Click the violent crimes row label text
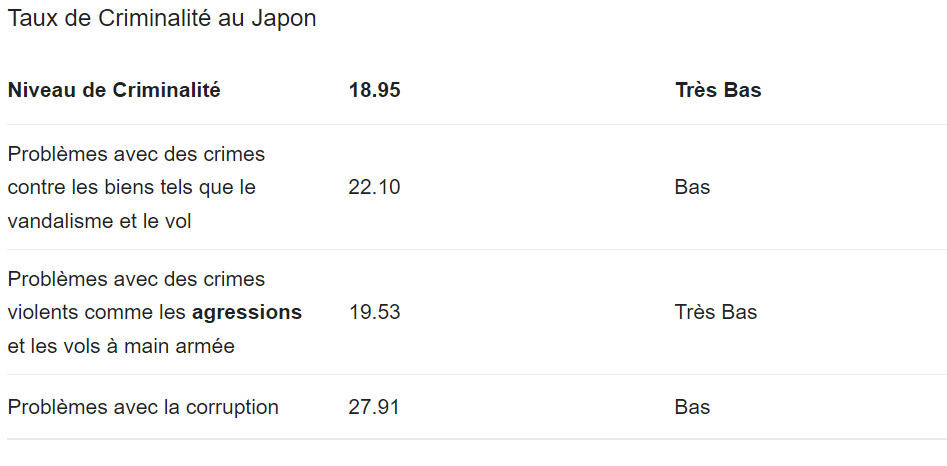Viewport: 947px width, 466px height. [x=155, y=312]
